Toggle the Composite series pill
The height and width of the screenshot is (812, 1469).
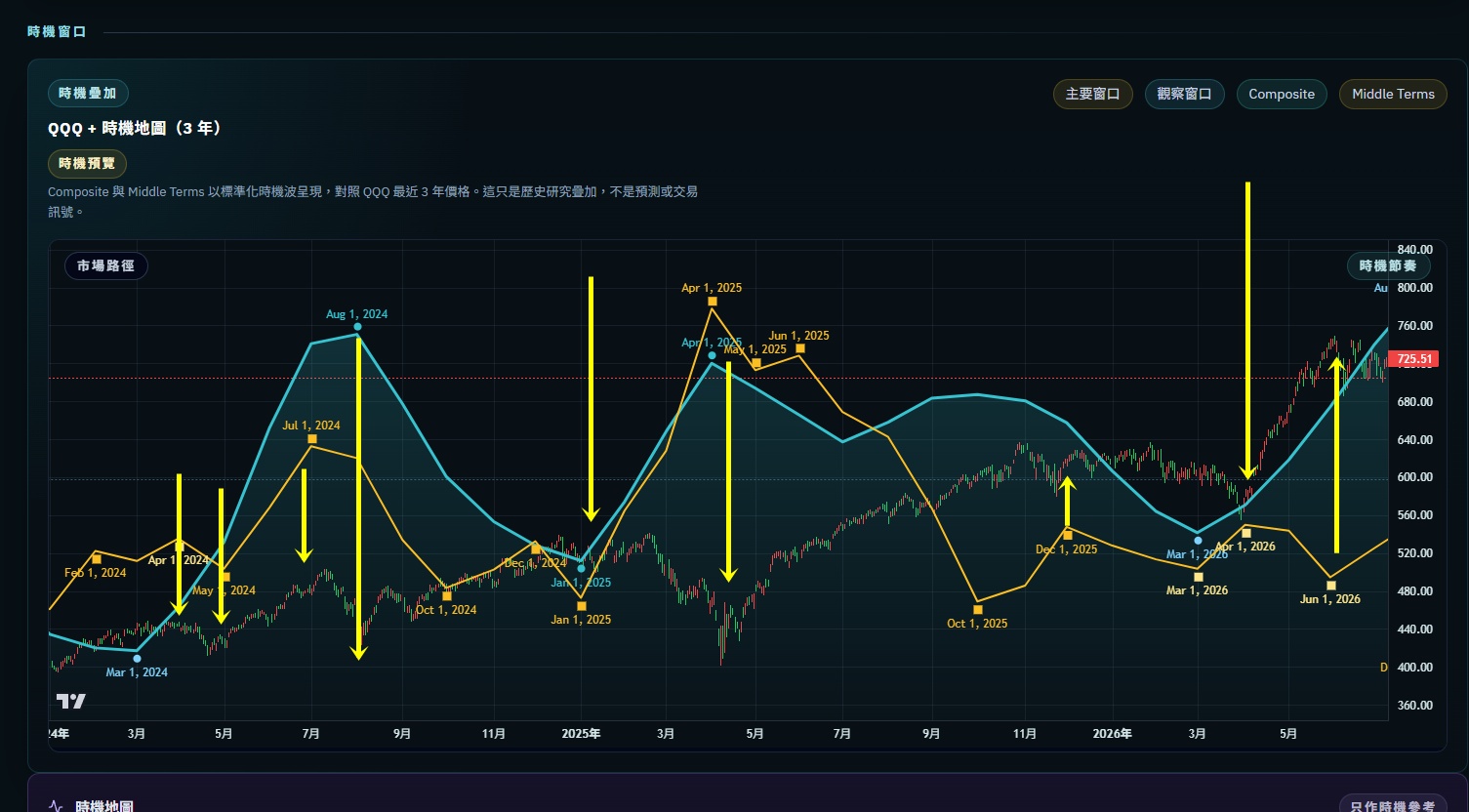pos(1282,94)
